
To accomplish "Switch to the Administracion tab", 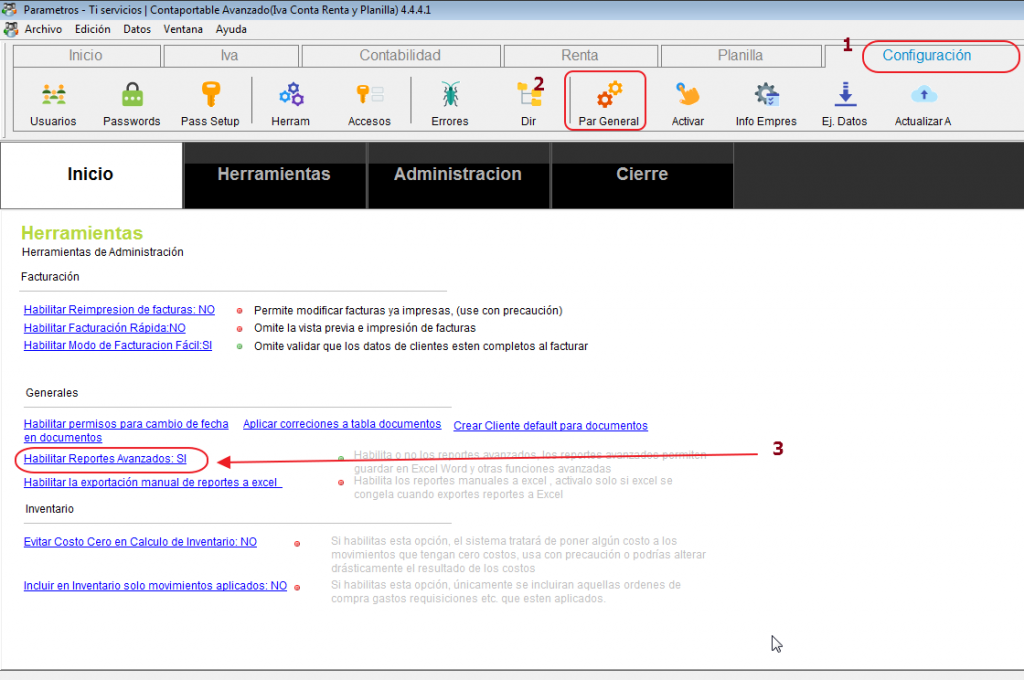I will point(457,174).
